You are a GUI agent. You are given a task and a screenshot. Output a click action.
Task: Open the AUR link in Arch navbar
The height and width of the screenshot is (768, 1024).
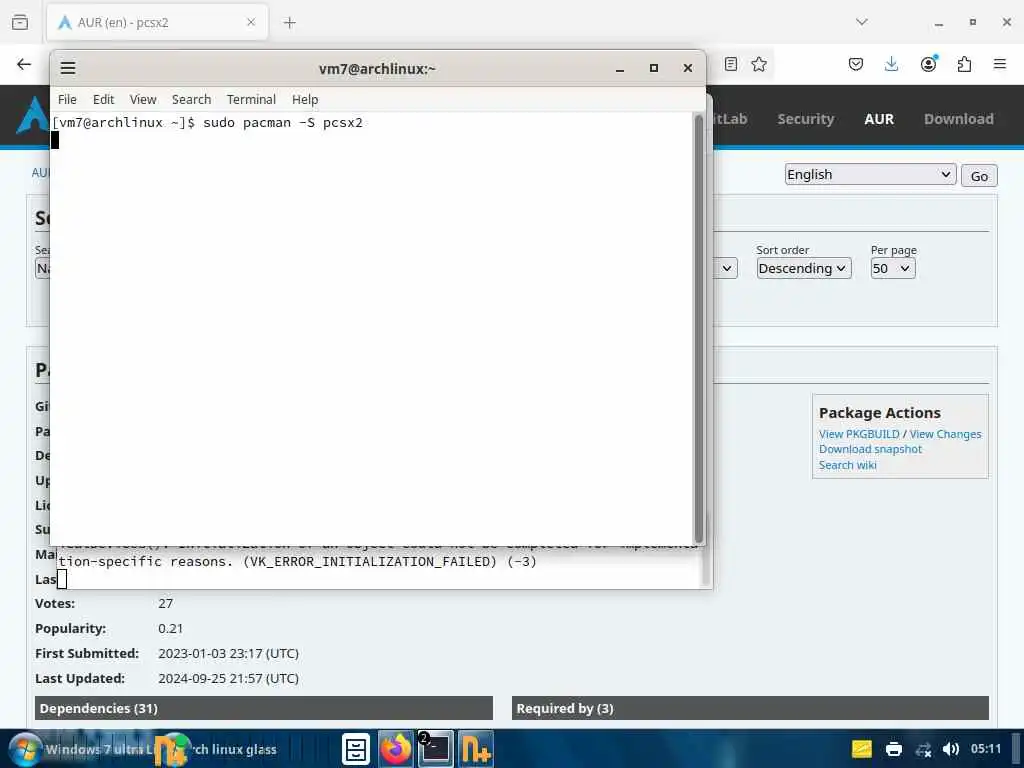(879, 119)
